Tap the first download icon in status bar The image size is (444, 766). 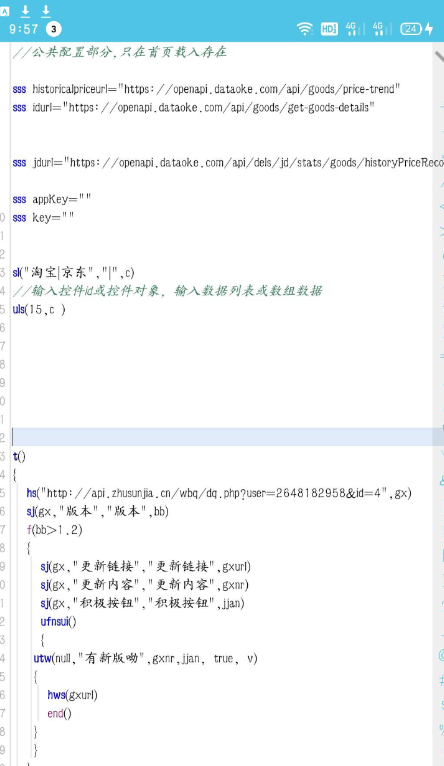click(25, 11)
